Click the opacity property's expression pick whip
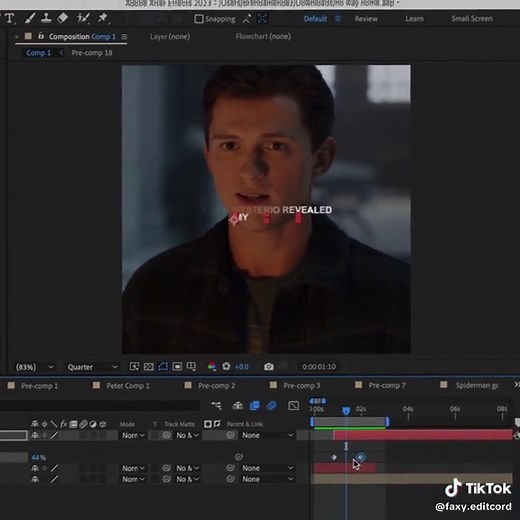Image resolution: width=520 pixels, height=520 pixels. (x=238, y=457)
